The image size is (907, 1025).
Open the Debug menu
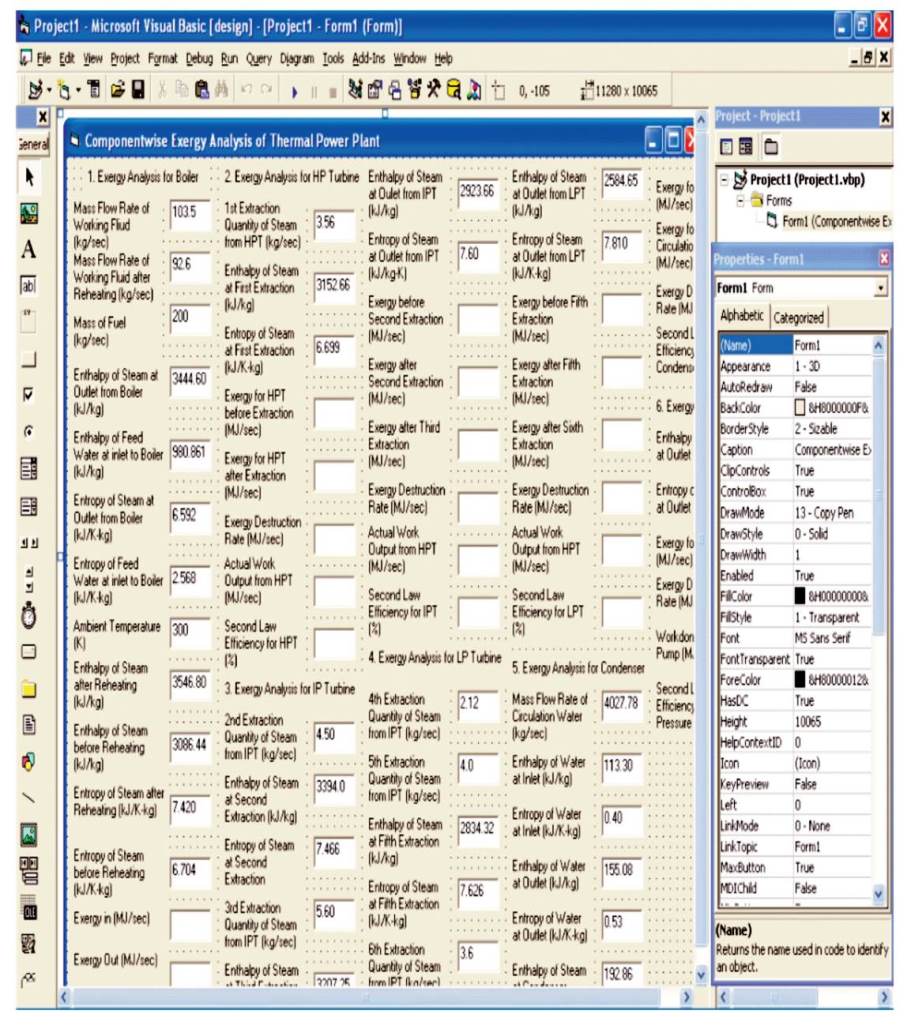point(199,59)
